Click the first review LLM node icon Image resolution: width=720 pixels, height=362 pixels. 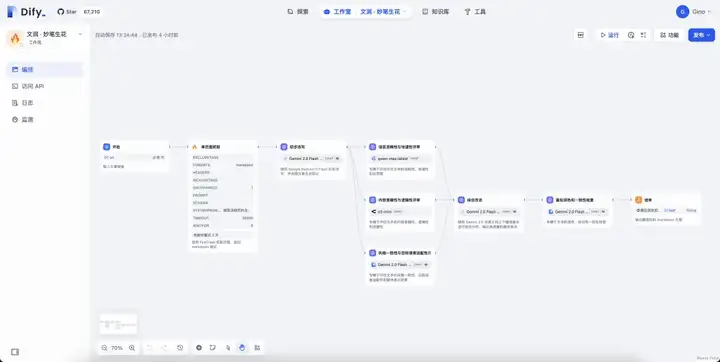(372, 147)
